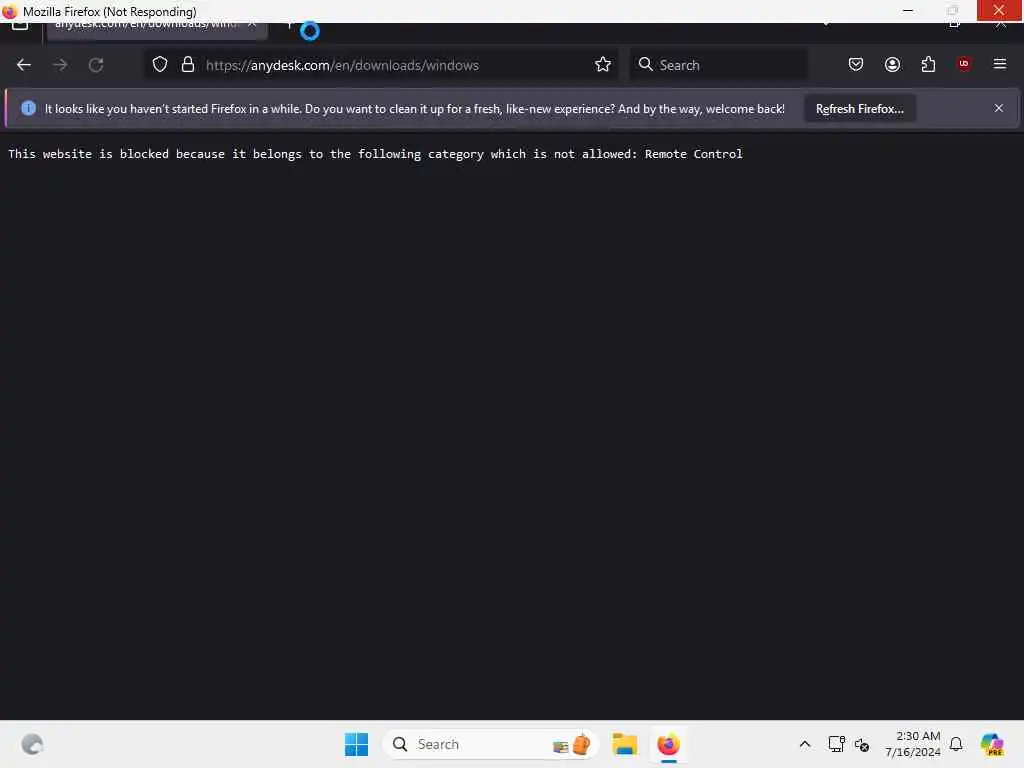
Task: Click the Refresh Firefox... button
Action: (x=859, y=109)
